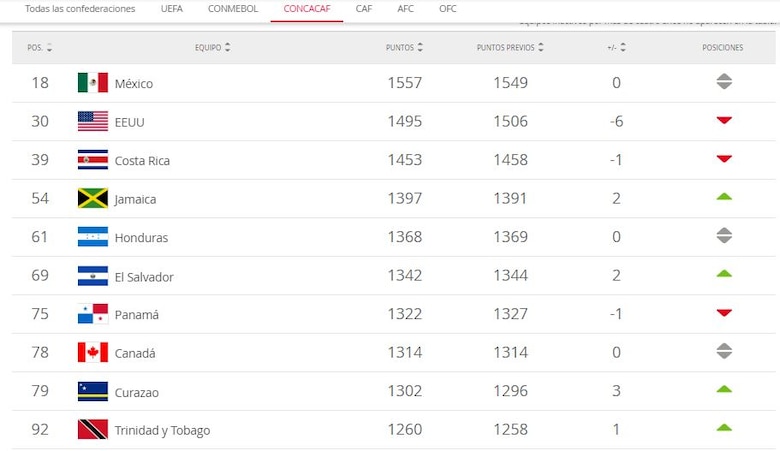The height and width of the screenshot is (451, 780).
Task: Click the green up arrow for Jamaica
Action: click(x=724, y=197)
